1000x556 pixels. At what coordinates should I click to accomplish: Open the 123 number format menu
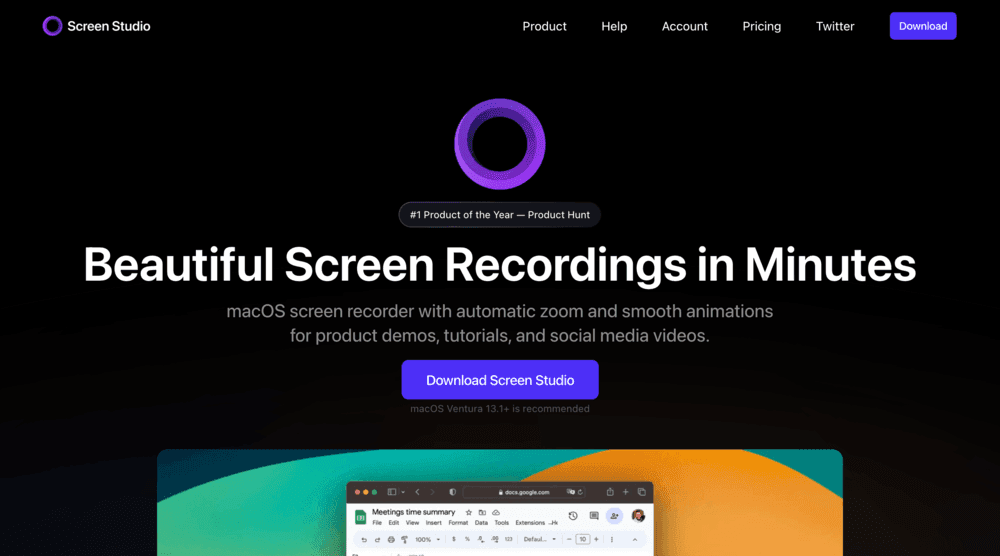508,539
